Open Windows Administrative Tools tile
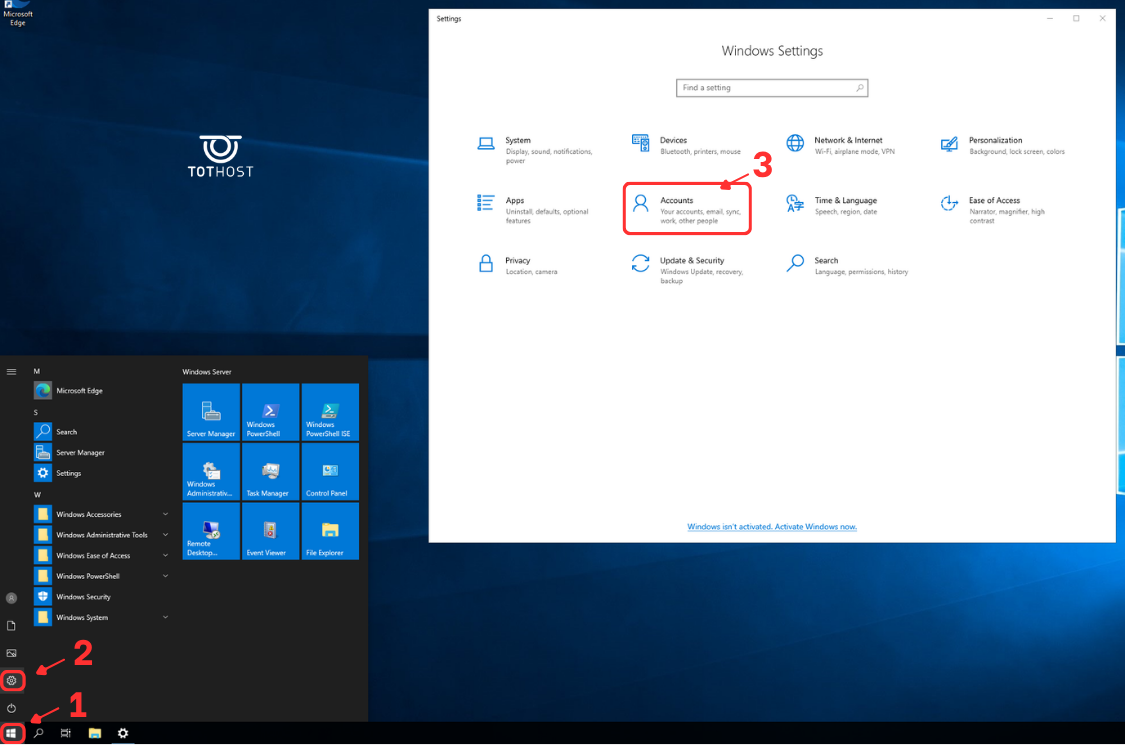 tap(211, 472)
